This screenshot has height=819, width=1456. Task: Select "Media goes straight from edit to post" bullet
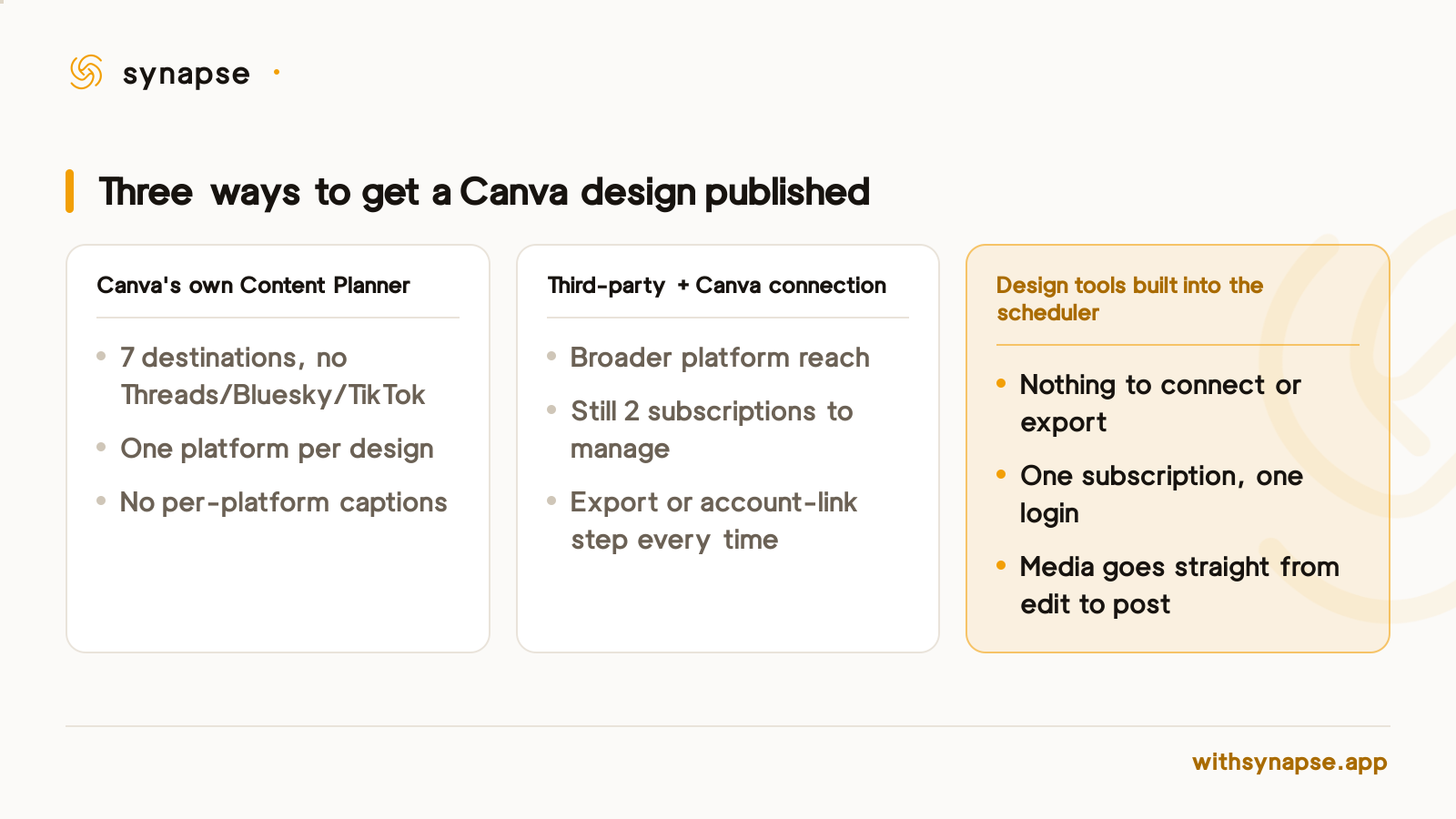(1179, 585)
